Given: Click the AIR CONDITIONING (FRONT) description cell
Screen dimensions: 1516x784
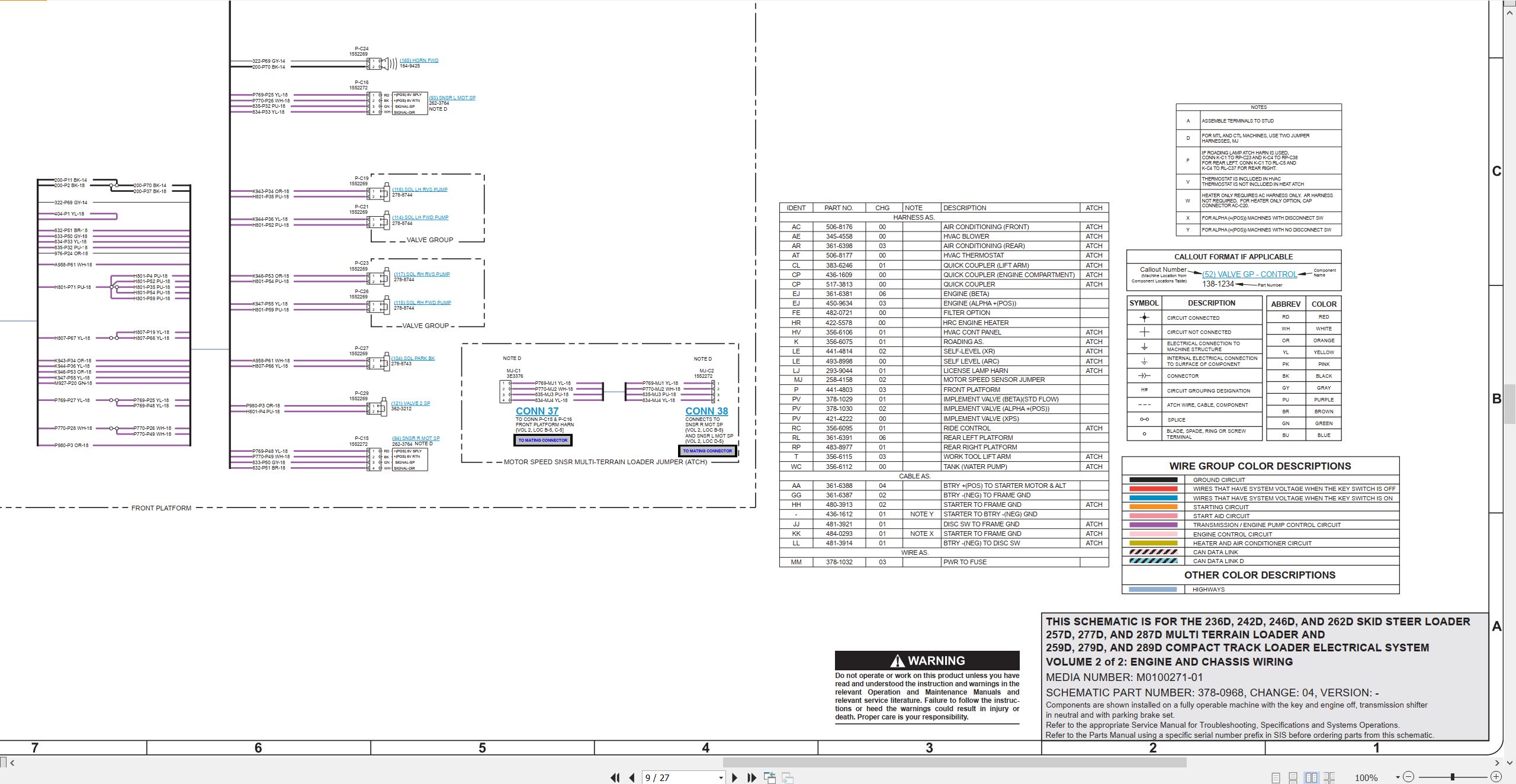Looking at the screenshot, I should point(1010,227).
